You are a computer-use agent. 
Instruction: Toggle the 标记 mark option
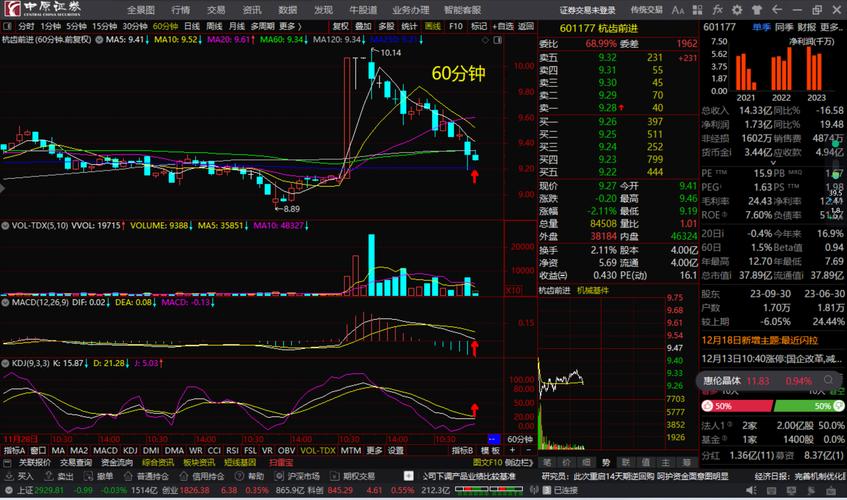coord(479,26)
